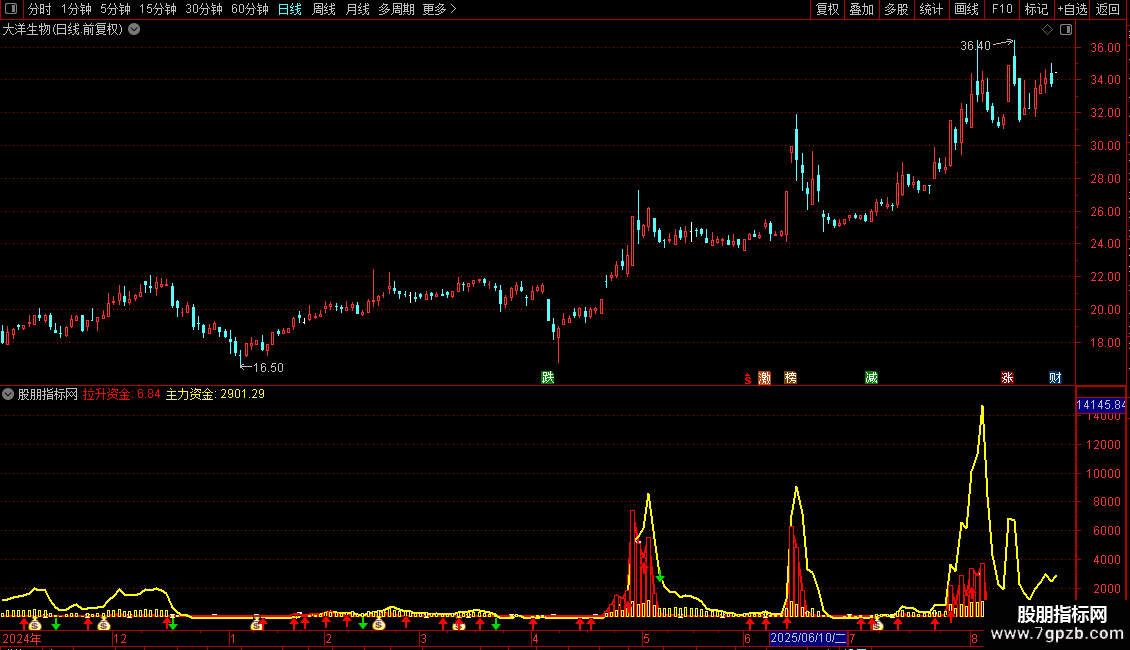Expand the 更多 periods menu
1130x650 pixels.
[440, 9]
